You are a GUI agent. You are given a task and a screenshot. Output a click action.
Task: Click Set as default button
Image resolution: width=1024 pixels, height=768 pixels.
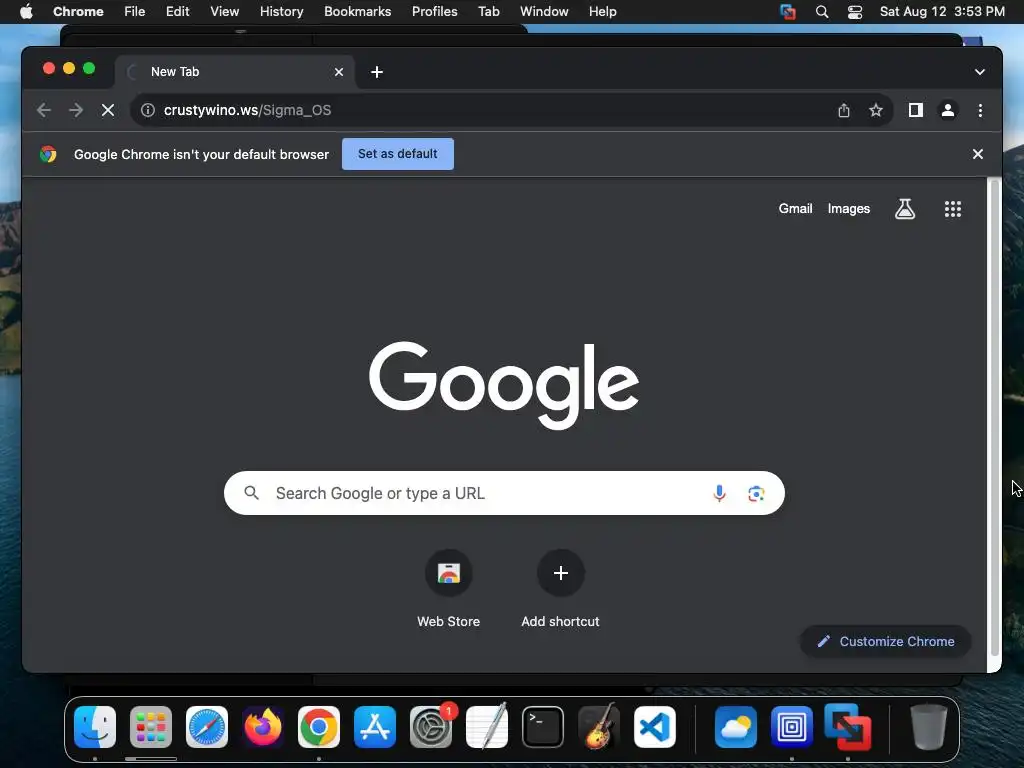click(x=398, y=154)
